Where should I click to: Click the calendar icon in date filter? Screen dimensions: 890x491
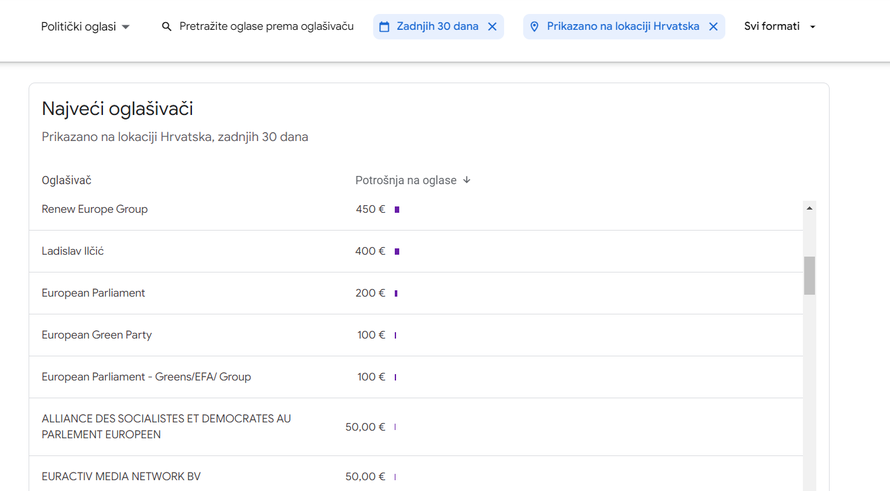point(384,27)
